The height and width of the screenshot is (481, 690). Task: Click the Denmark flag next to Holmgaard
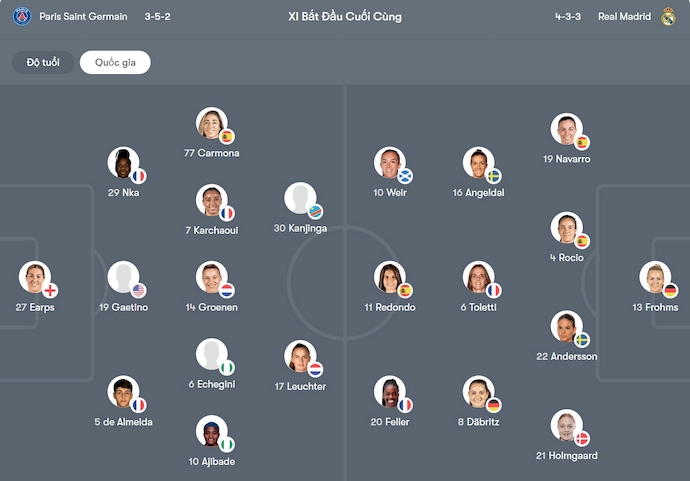tap(581, 438)
